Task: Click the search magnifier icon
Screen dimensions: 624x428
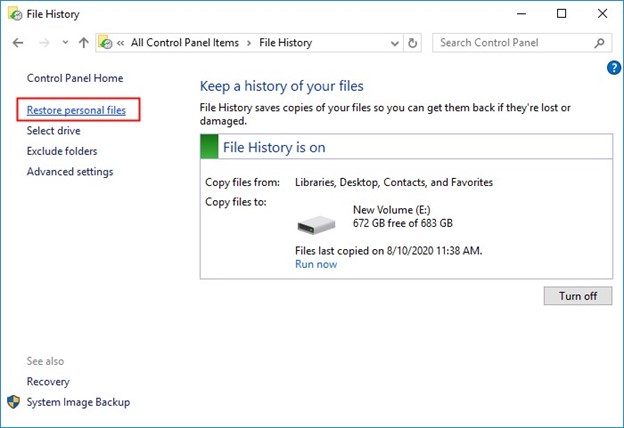Action: (x=600, y=43)
